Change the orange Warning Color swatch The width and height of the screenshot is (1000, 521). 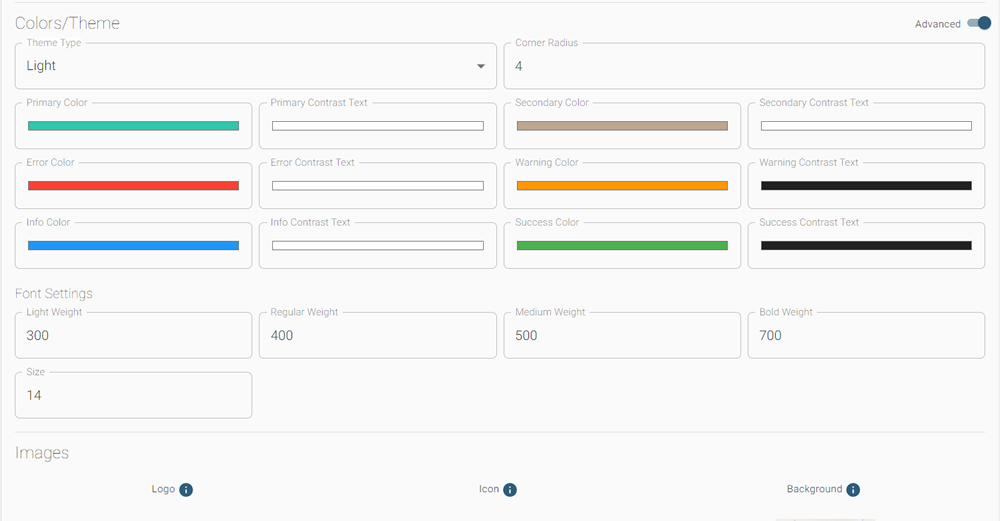[x=622, y=186]
